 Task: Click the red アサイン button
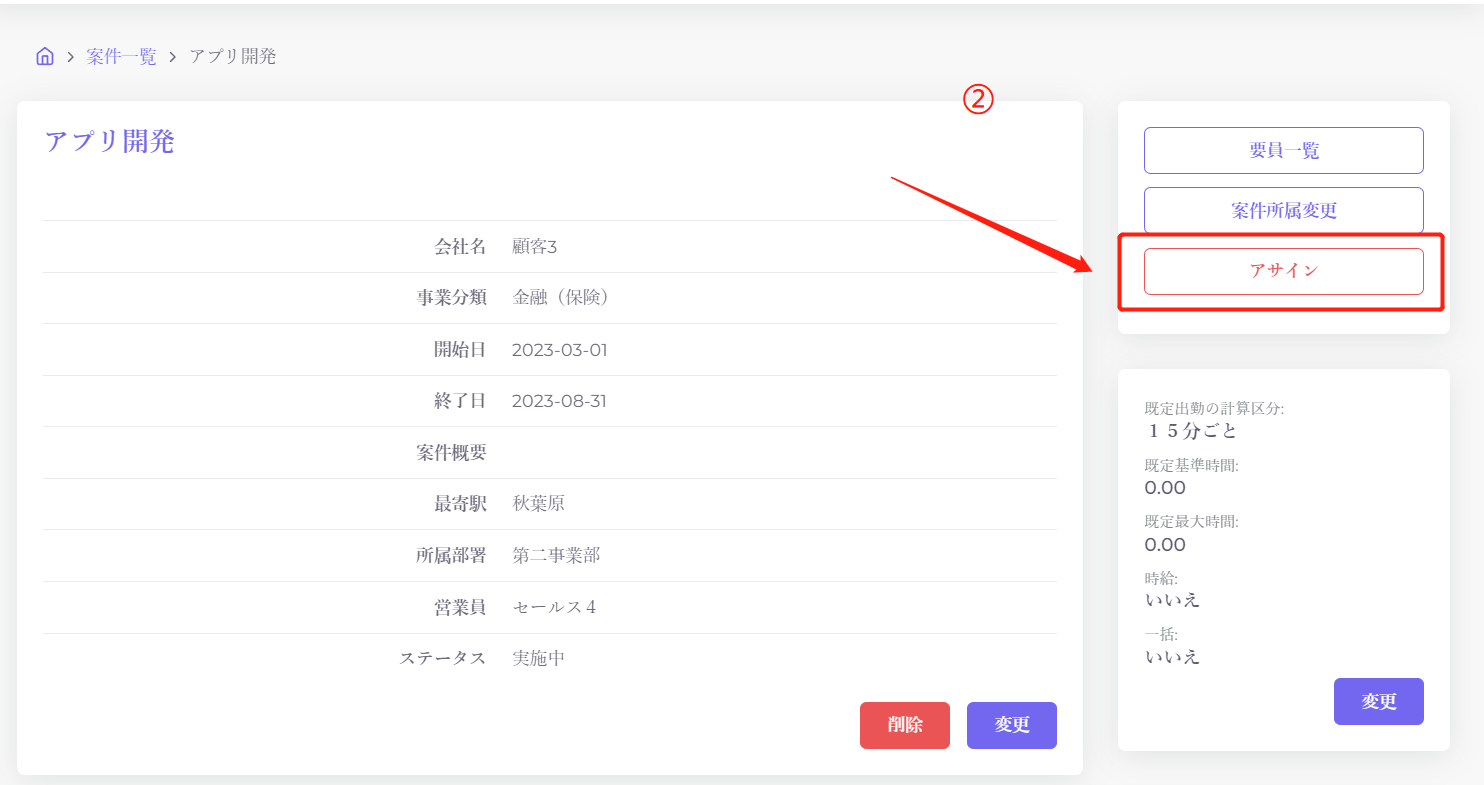pyautogui.click(x=1283, y=271)
